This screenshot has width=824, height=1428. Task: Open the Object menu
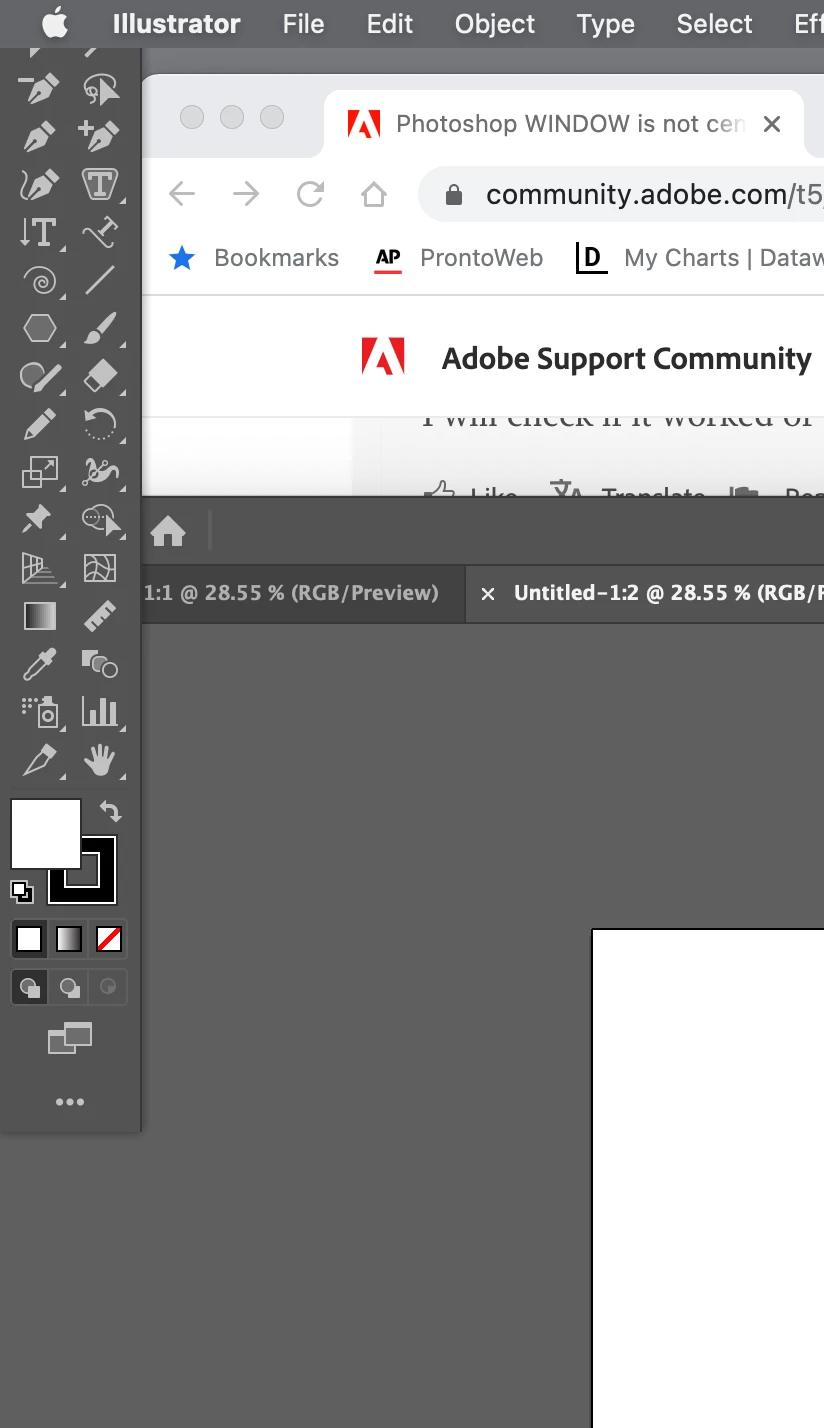pos(495,24)
